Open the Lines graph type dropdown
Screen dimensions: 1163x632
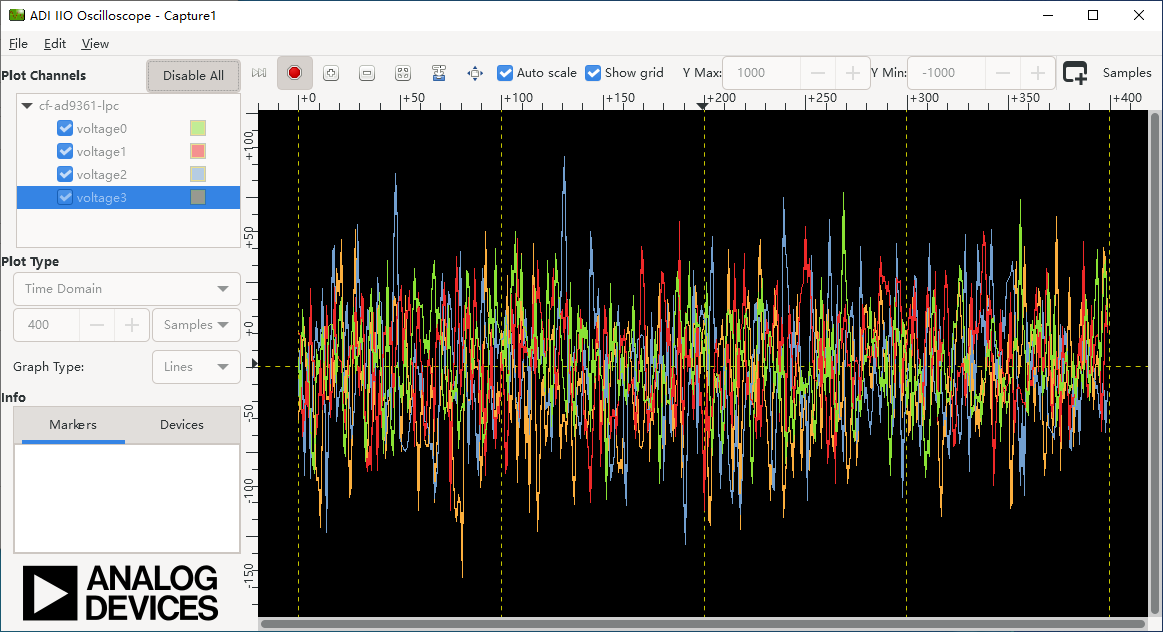click(196, 367)
